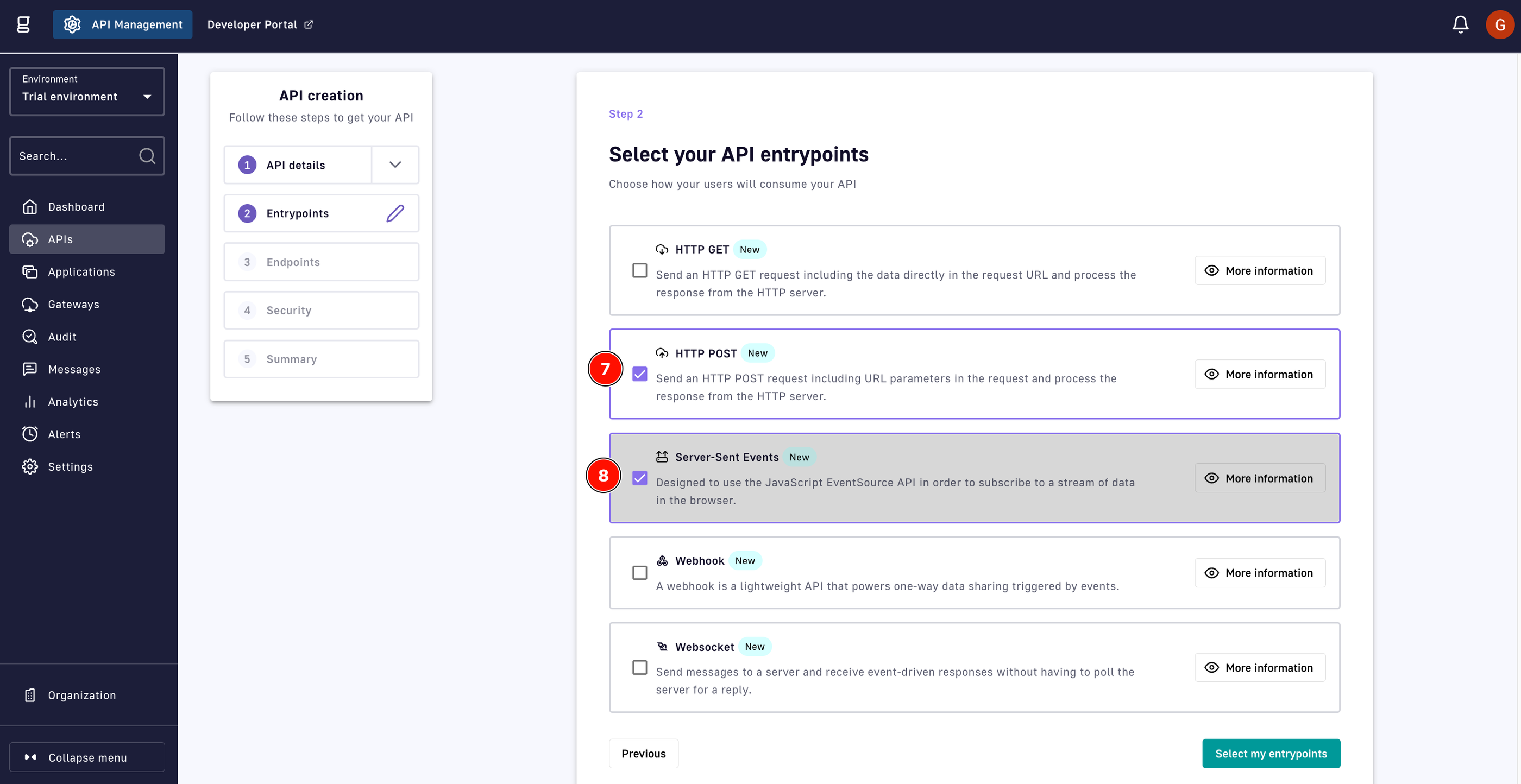1521x784 pixels.
Task: Click the Server-Sent Events icon
Action: (x=662, y=457)
